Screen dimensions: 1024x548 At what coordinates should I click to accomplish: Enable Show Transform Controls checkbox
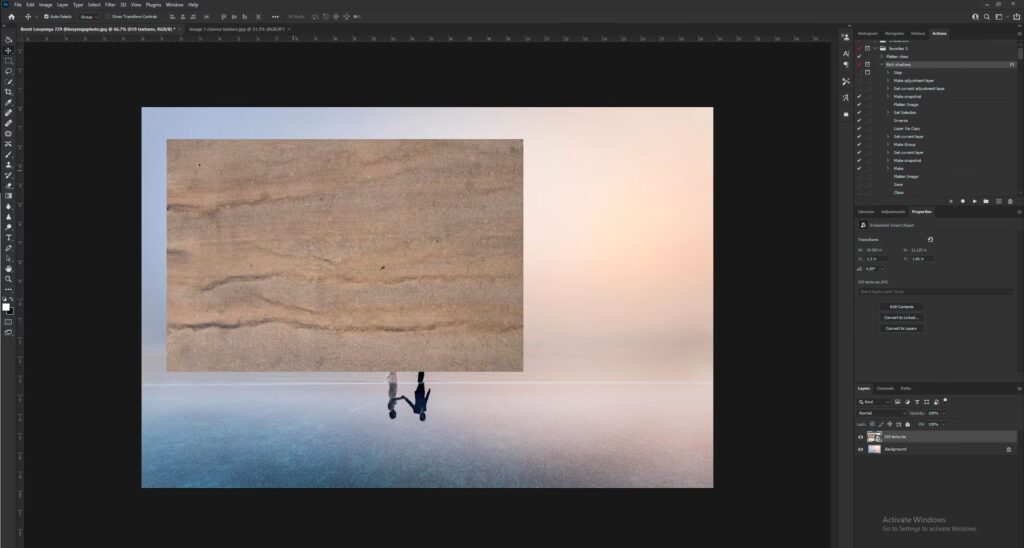tap(107, 17)
